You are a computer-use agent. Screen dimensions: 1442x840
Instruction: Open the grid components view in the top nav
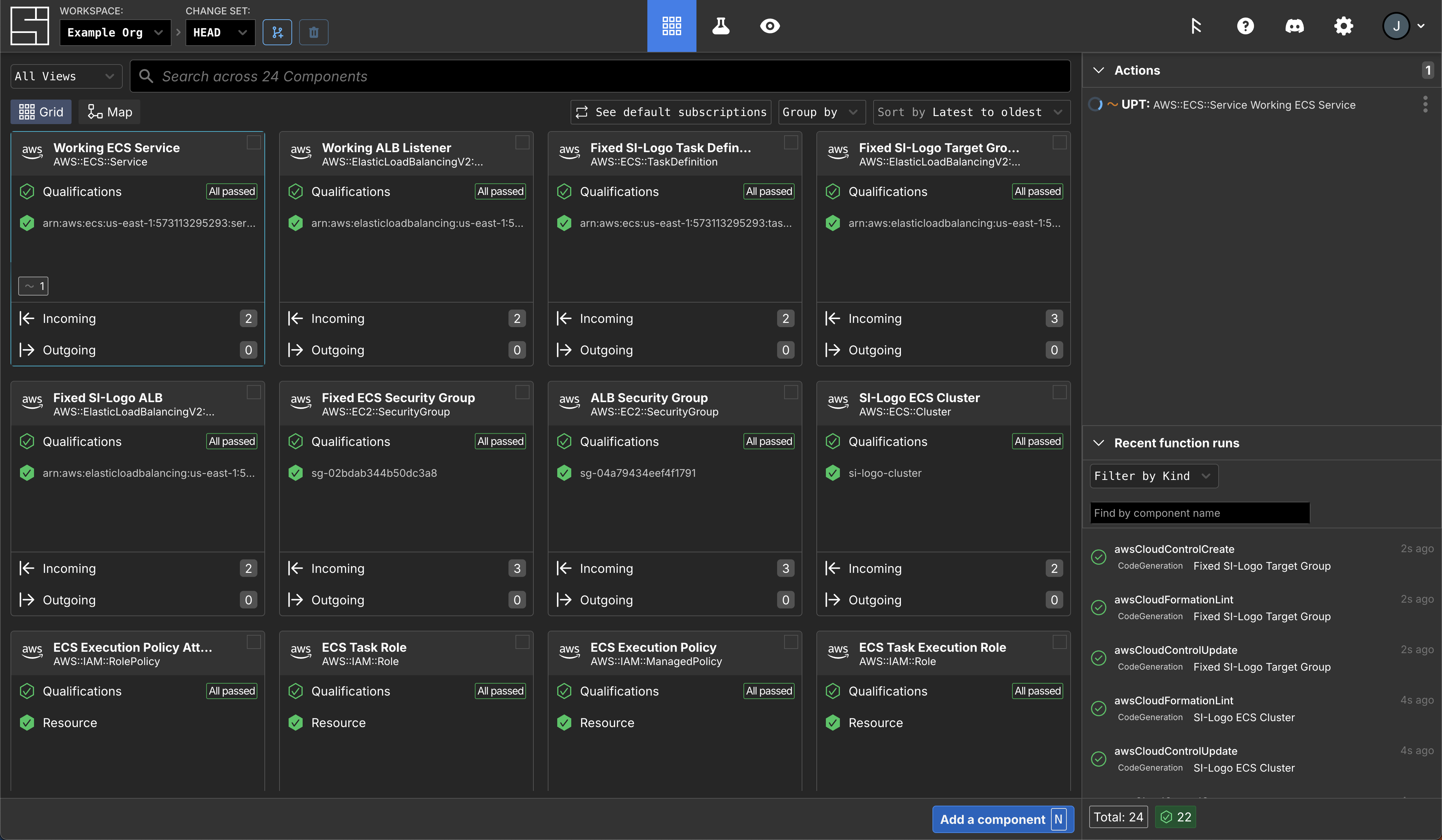(672, 26)
